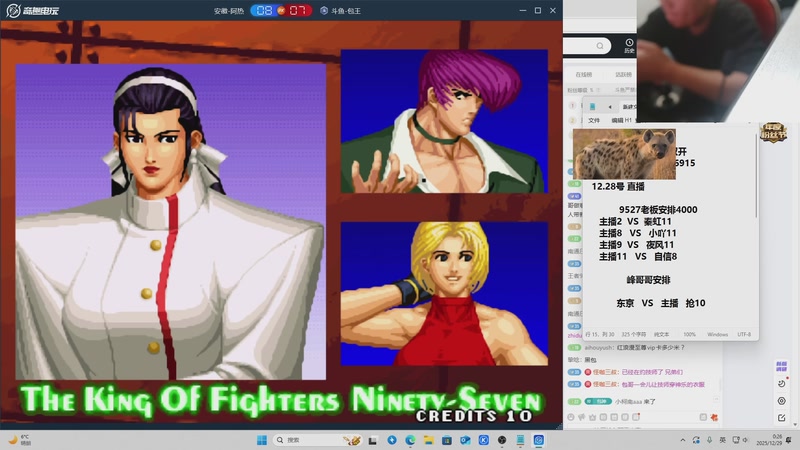The image size is (800, 450).
Task: Open Outlook from the taskbar
Action: point(465,440)
